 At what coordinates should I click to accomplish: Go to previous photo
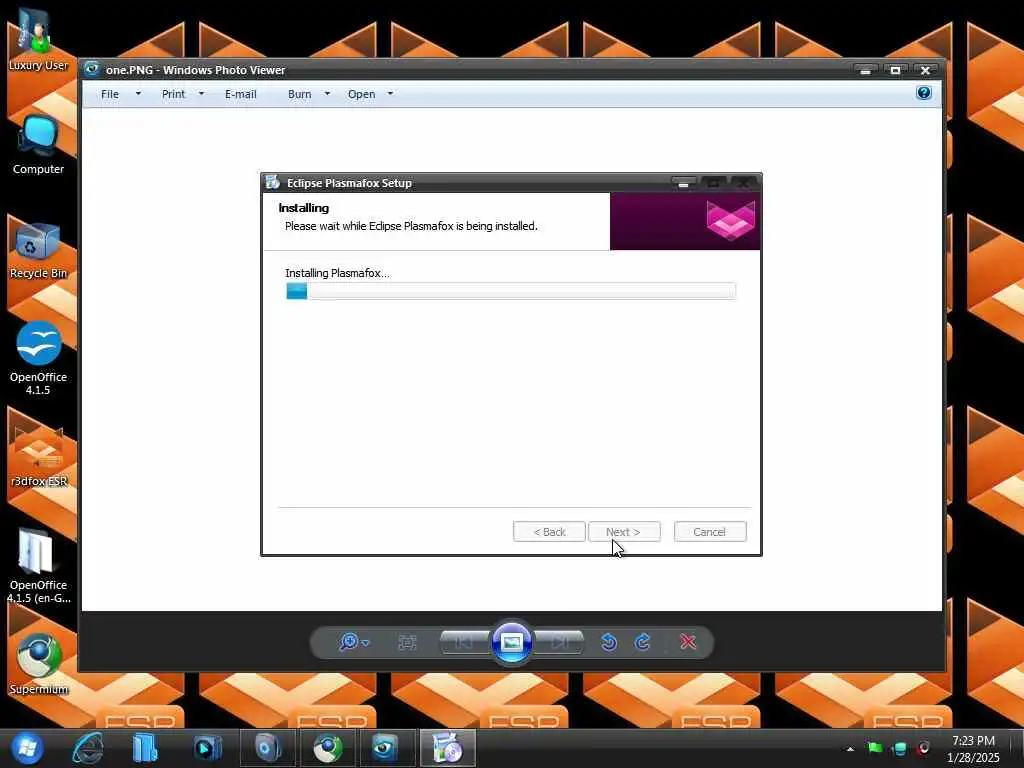point(464,643)
